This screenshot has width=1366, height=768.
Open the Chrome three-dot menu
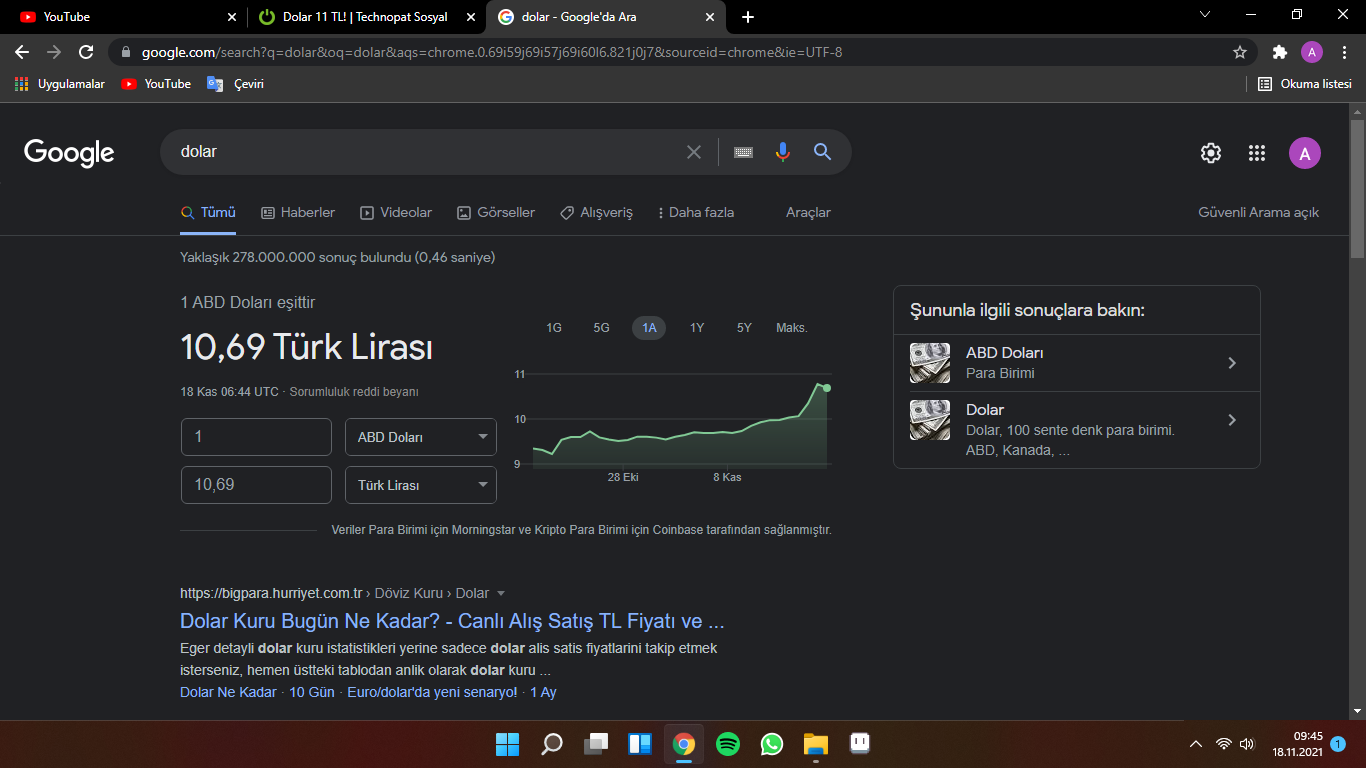click(1344, 52)
